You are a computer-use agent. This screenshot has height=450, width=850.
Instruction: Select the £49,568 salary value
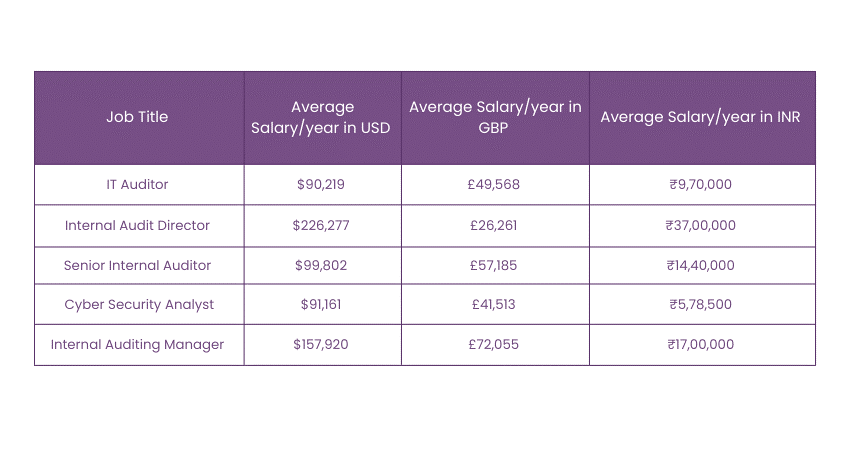pyautogui.click(x=495, y=185)
